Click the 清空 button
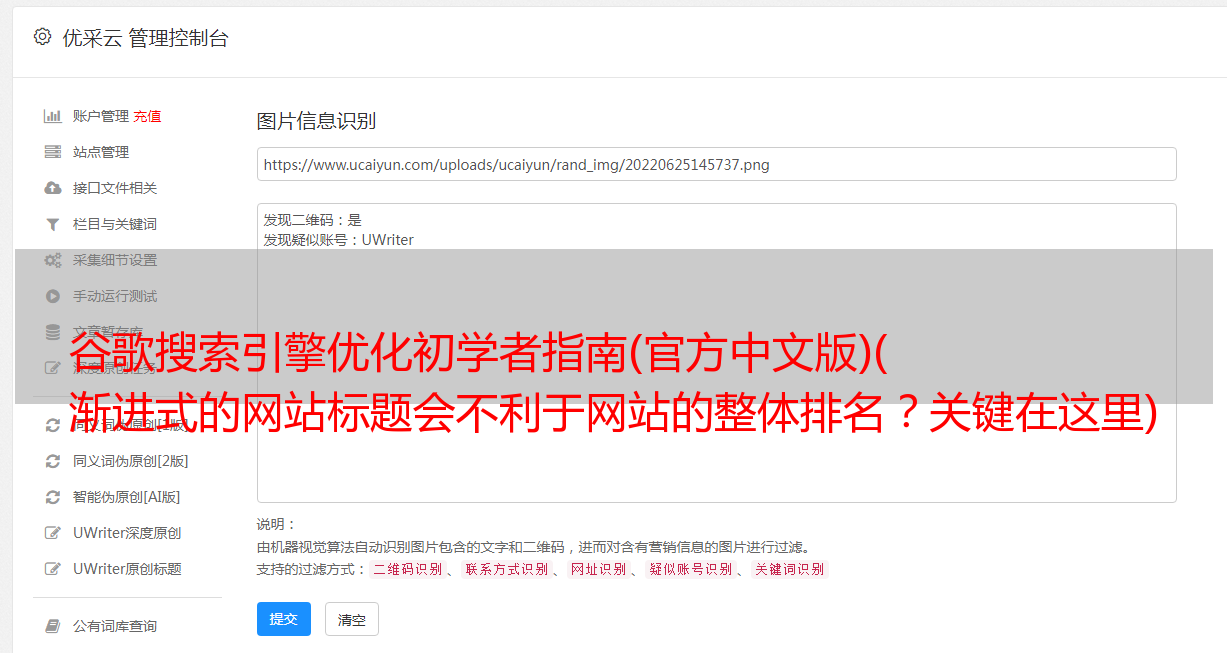 (x=352, y=620)
